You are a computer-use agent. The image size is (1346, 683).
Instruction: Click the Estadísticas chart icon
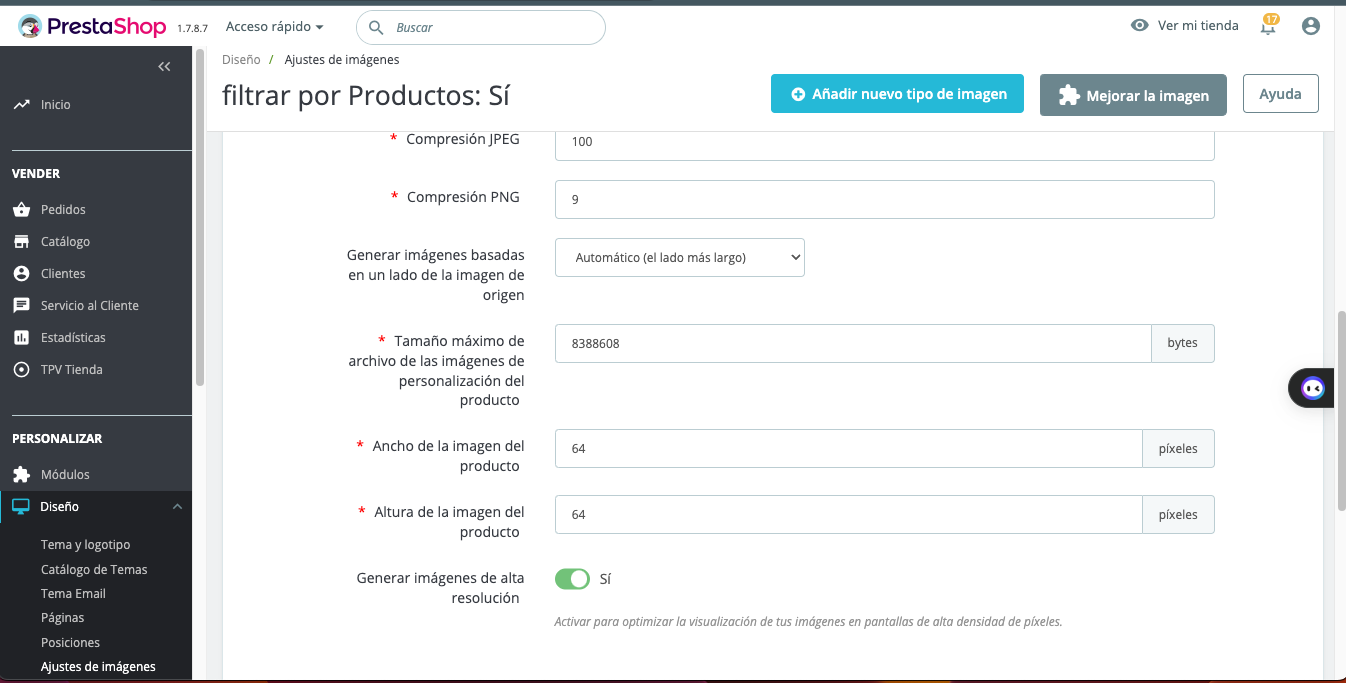point(21,338)
